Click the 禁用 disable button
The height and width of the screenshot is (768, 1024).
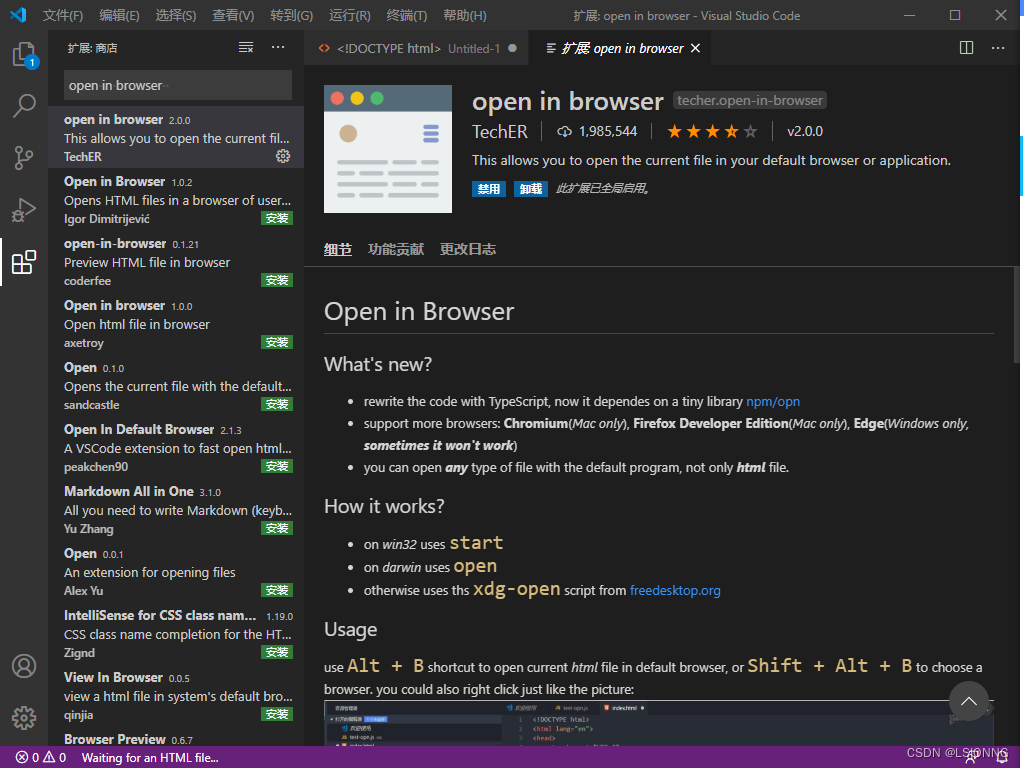point(488,189)
